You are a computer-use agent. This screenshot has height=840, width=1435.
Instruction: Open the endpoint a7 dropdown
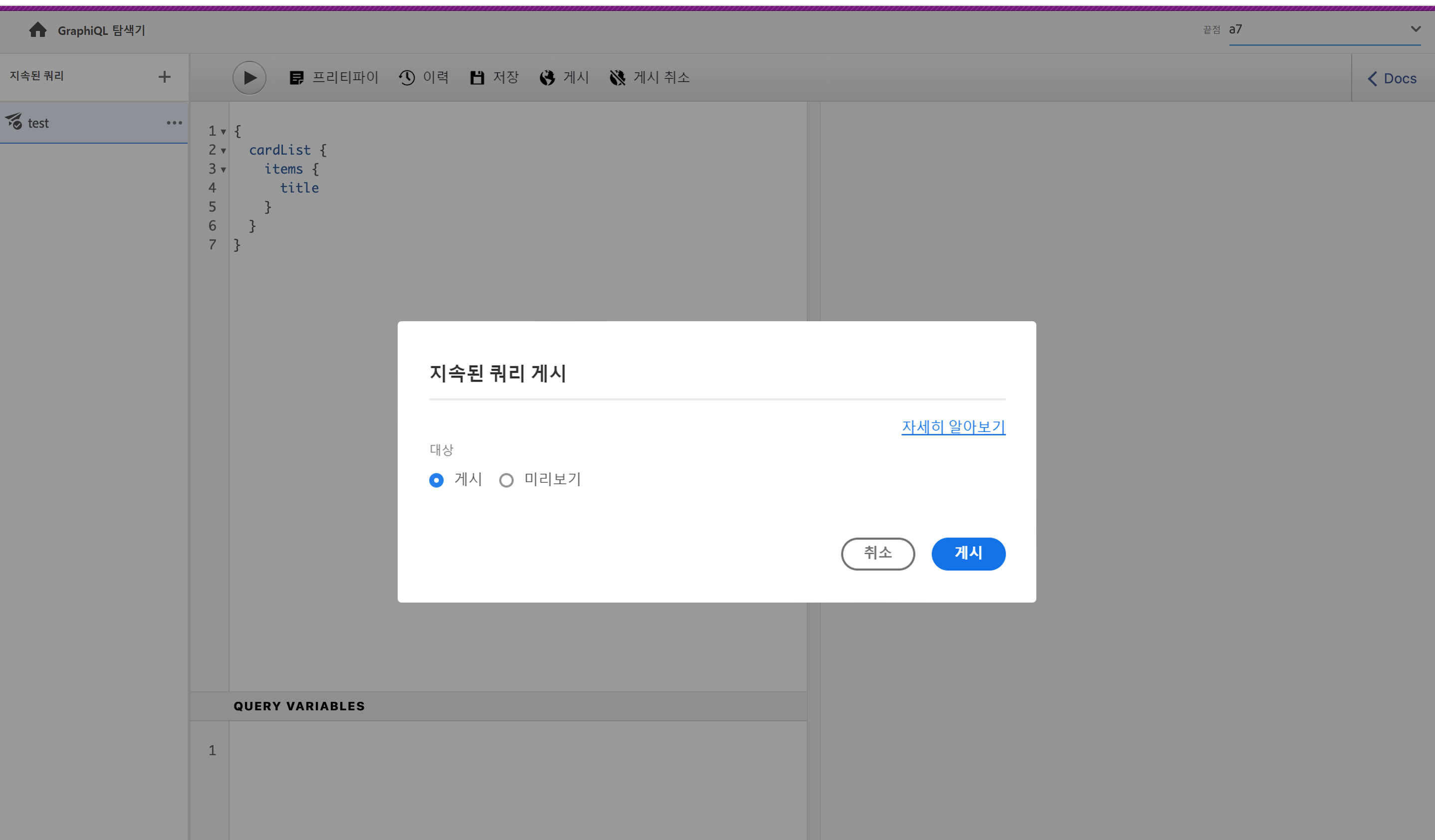[x=1416, y=29]
